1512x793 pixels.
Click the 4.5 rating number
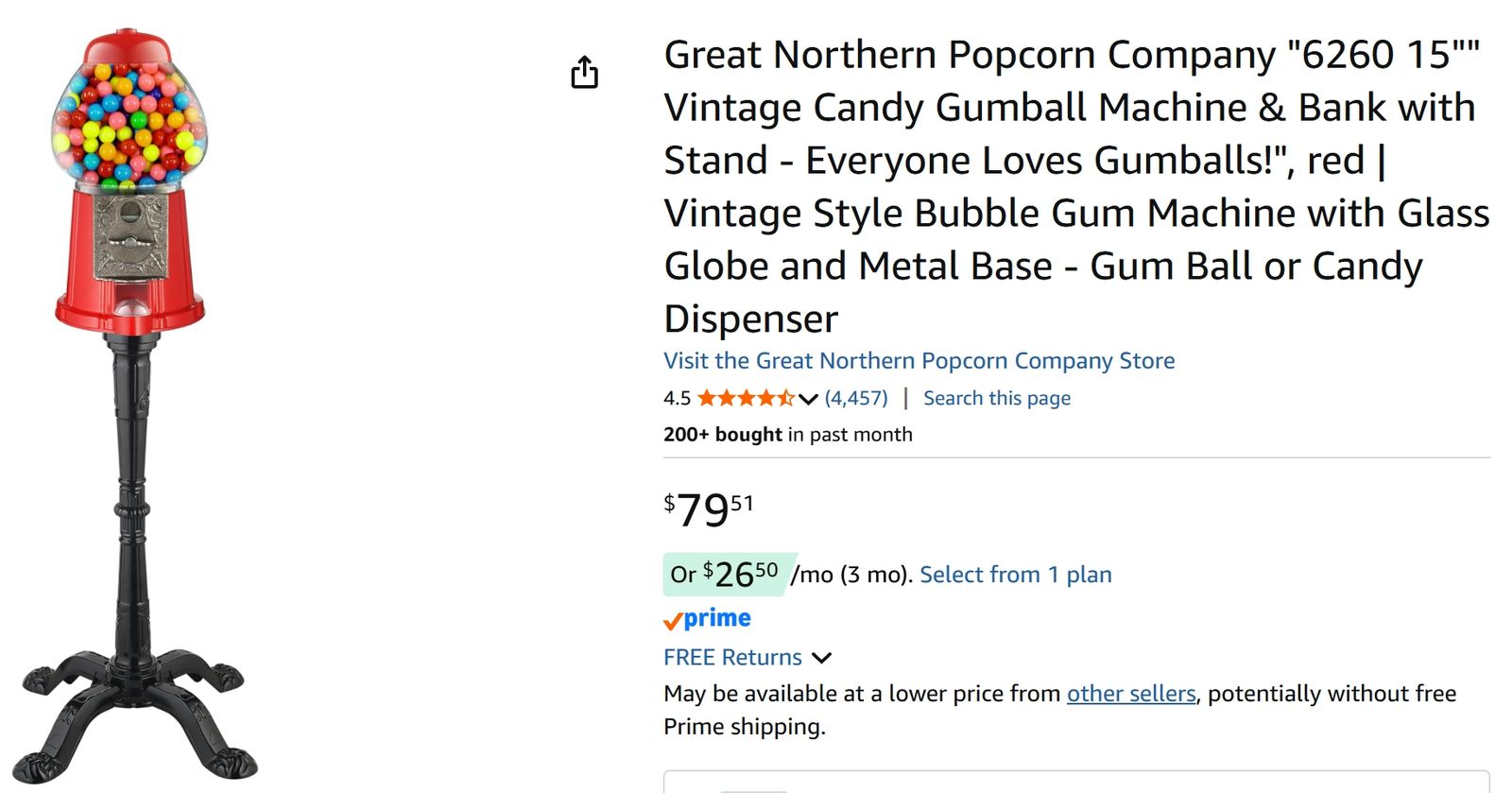point(677,398)
